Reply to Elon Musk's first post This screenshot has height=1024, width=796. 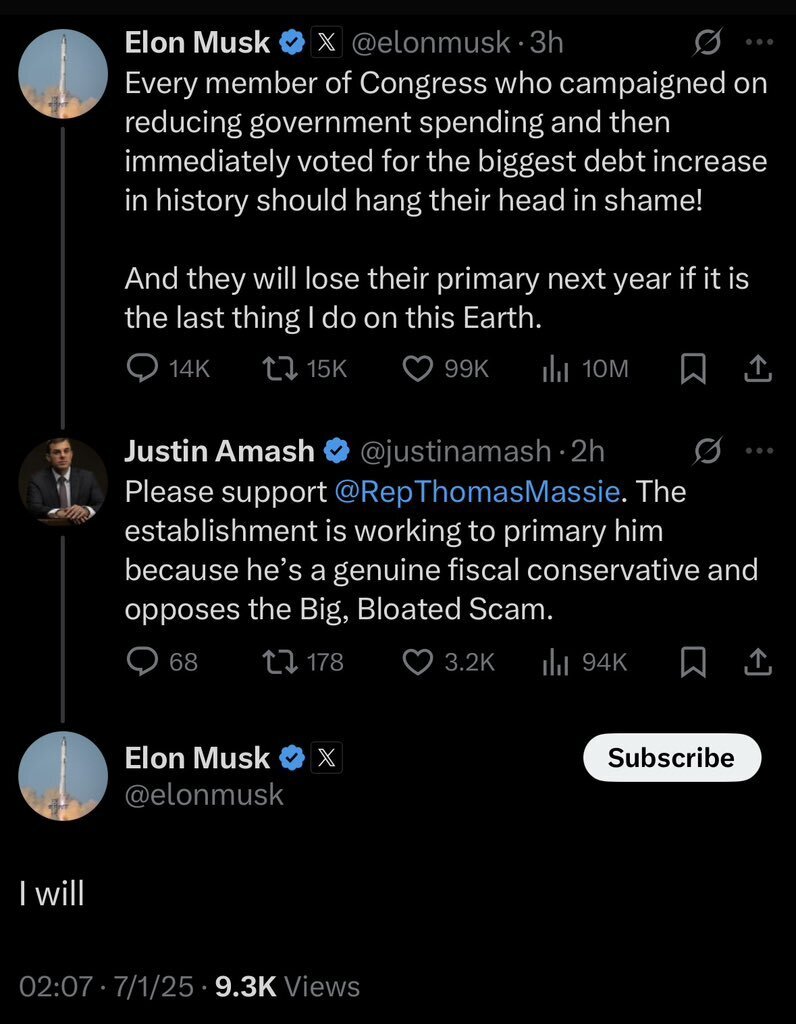pyautogui.click(x=142, y=369)
